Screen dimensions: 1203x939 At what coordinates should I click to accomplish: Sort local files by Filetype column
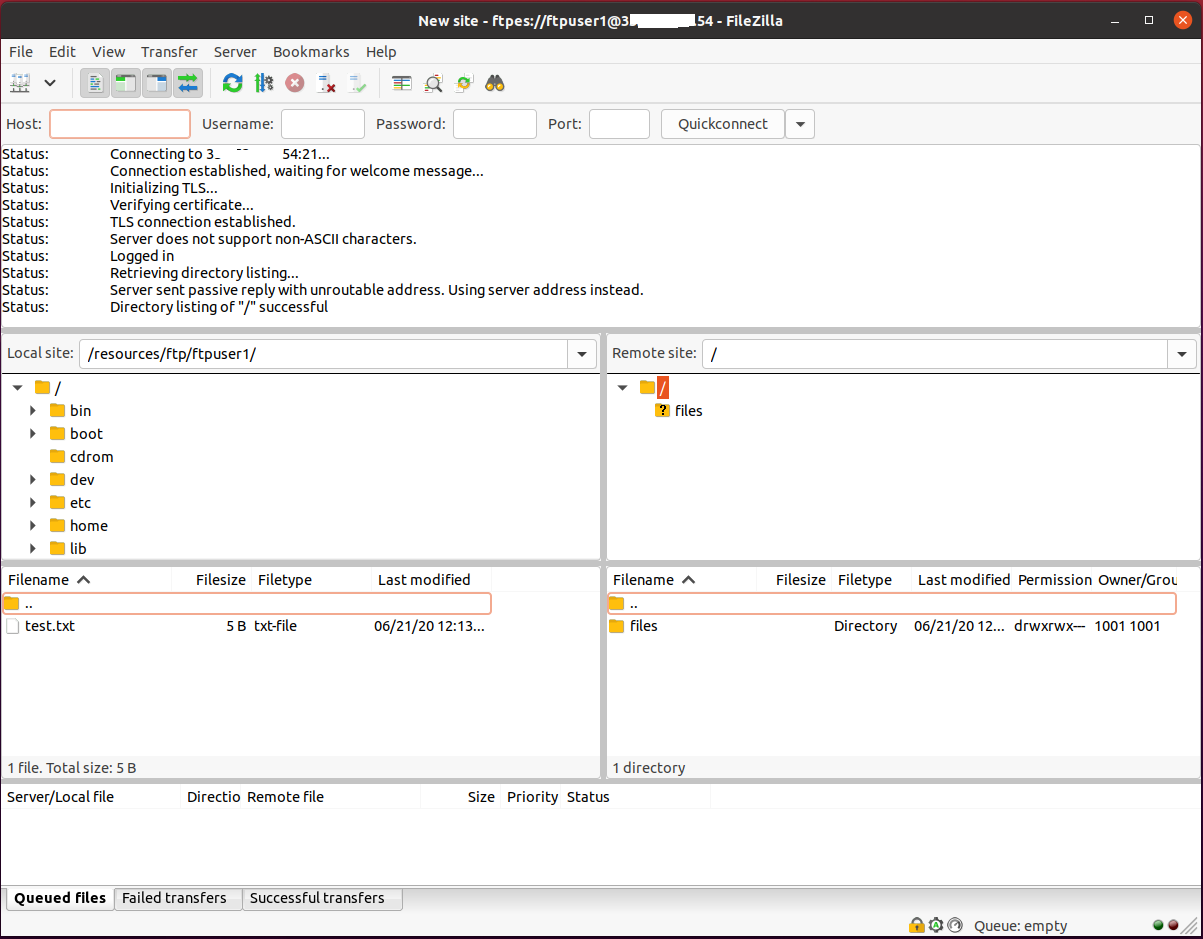click(x=312, y=580)
